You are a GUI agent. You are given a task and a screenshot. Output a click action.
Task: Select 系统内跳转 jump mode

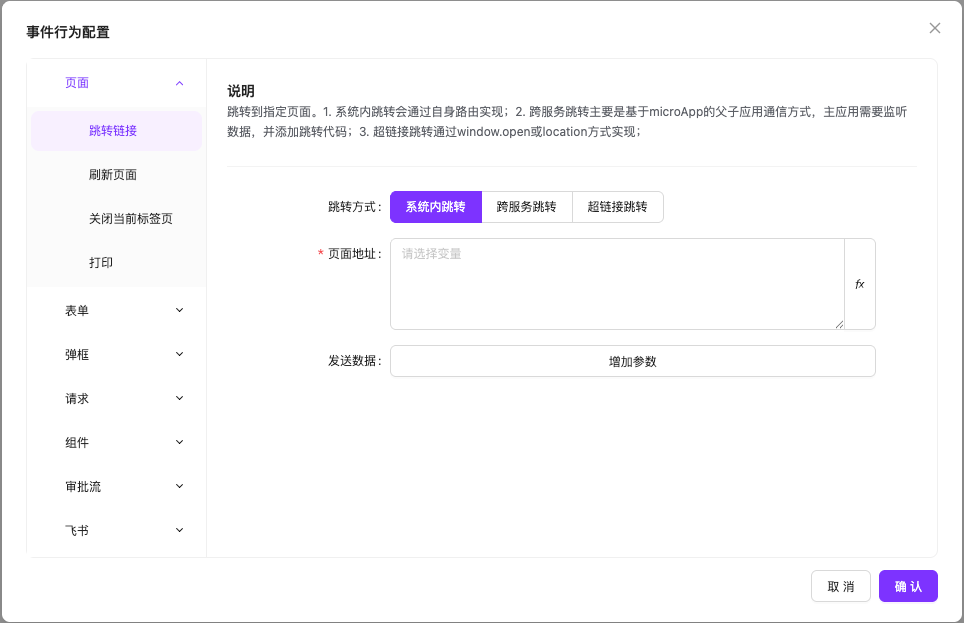click(x=435, y=207)
